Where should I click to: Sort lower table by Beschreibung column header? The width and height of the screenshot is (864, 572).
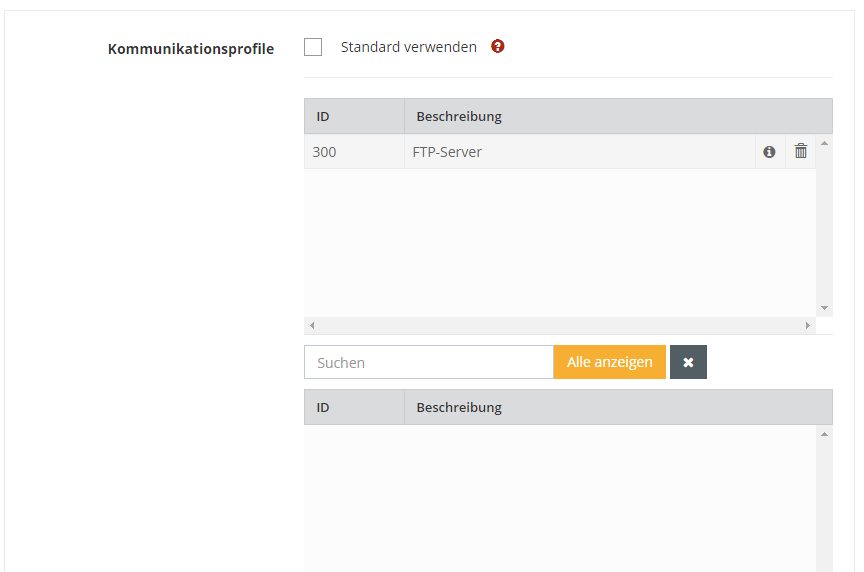coord(459,407)
